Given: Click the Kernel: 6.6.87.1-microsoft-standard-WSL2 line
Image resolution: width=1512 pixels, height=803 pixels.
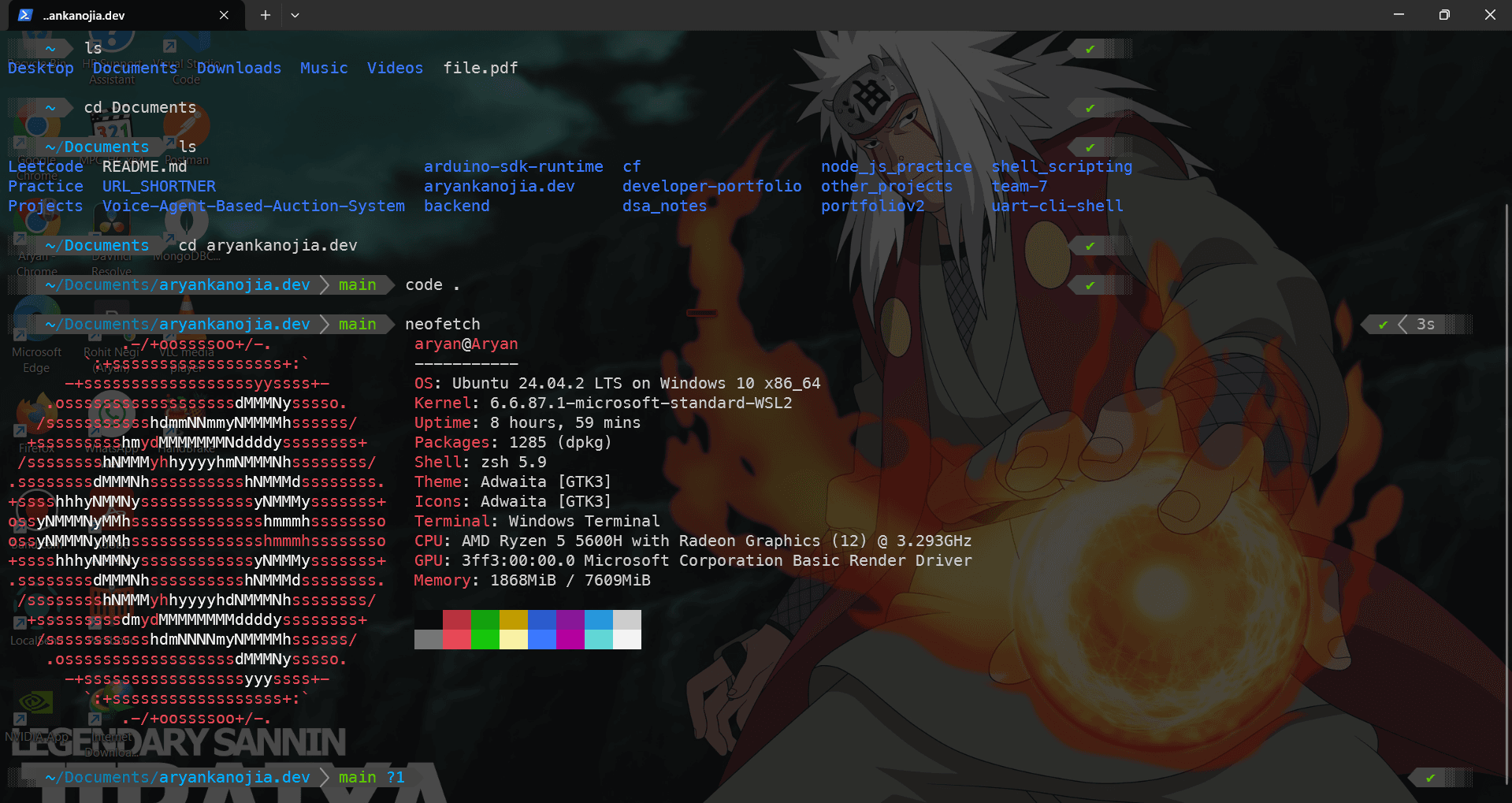Looking at the screenshot, I should (604, 403).
